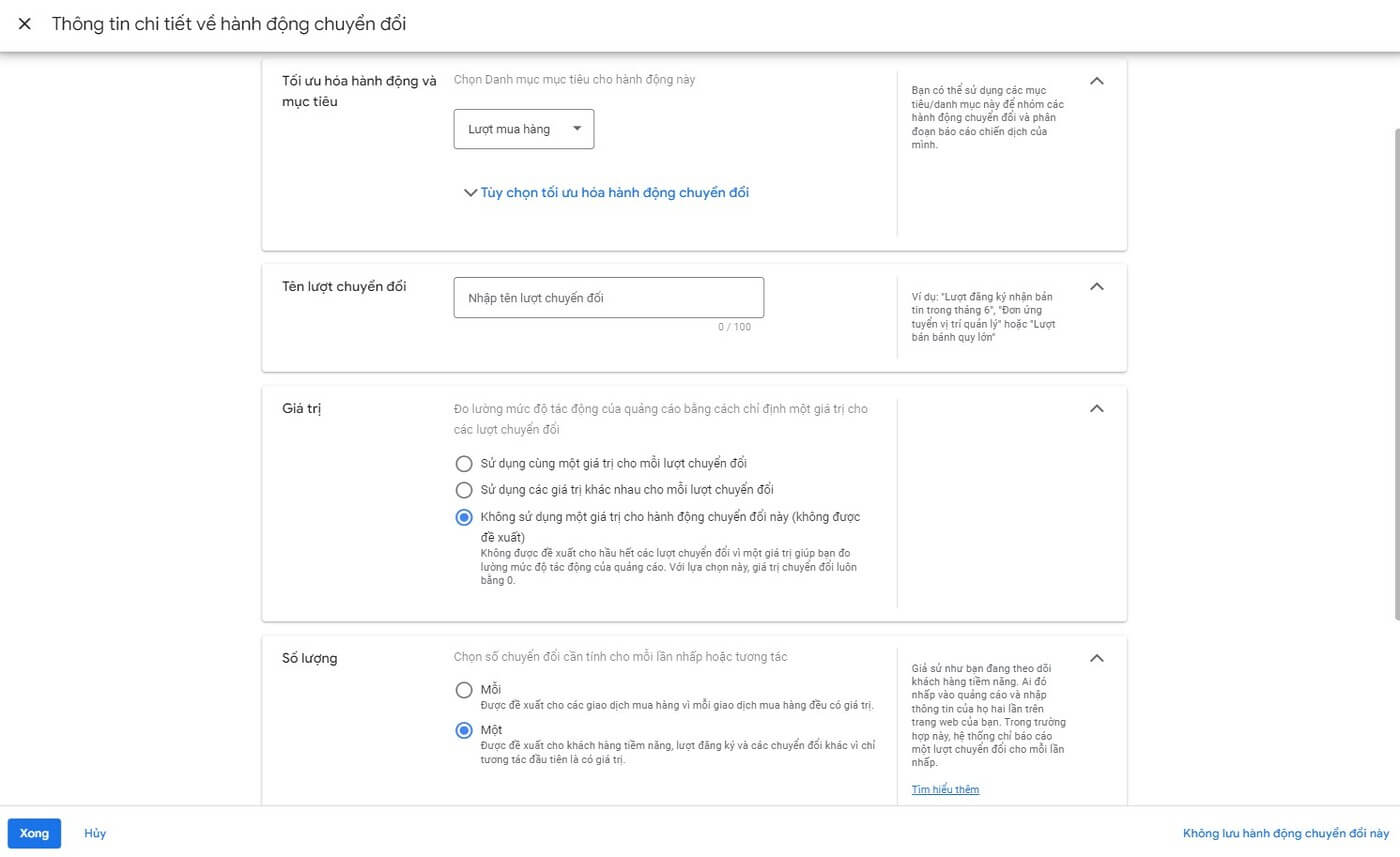Select the "Một" counting option
Image resolution: width=1400 pixels, height=857 pixels.
[463, 730]
